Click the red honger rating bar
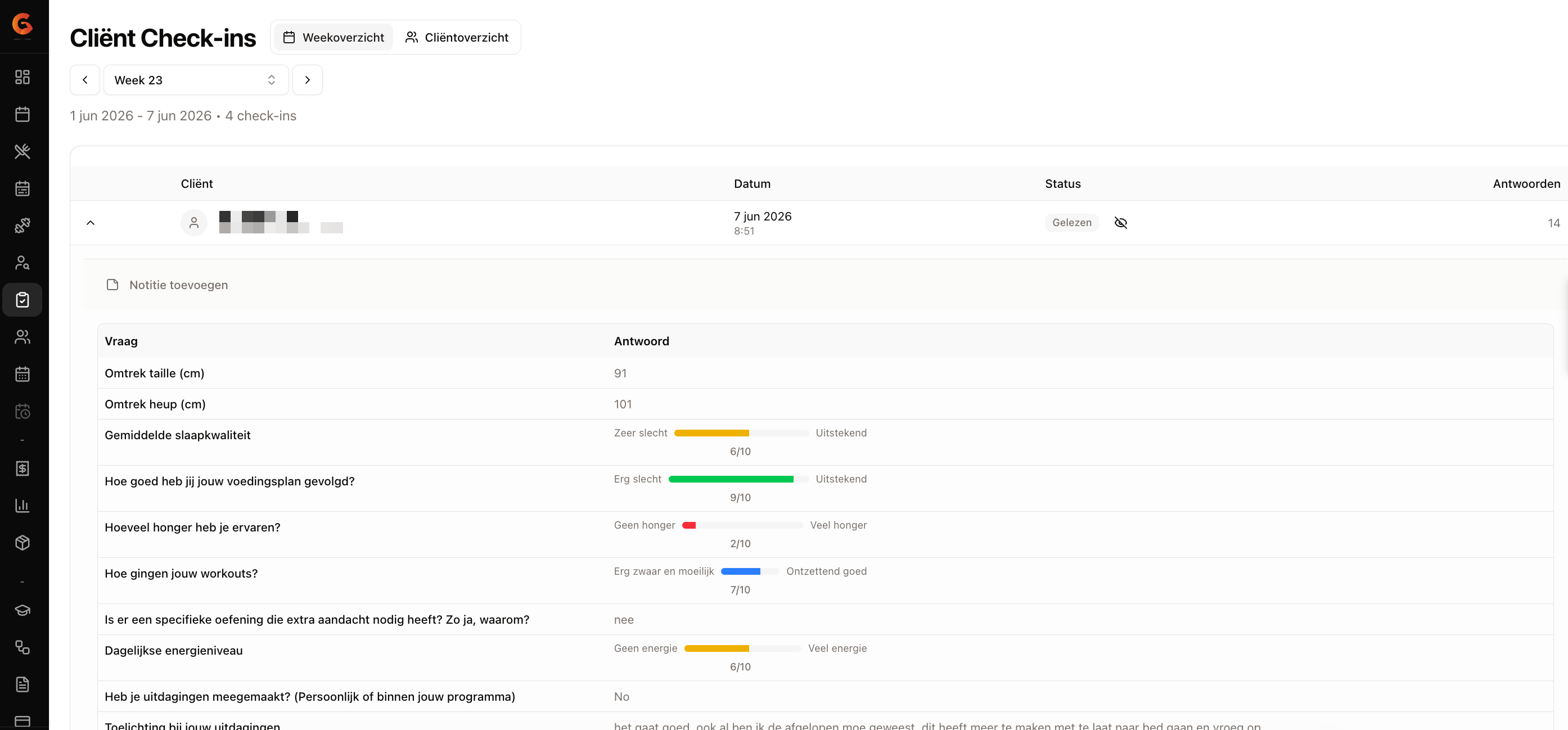 point(742,525)
